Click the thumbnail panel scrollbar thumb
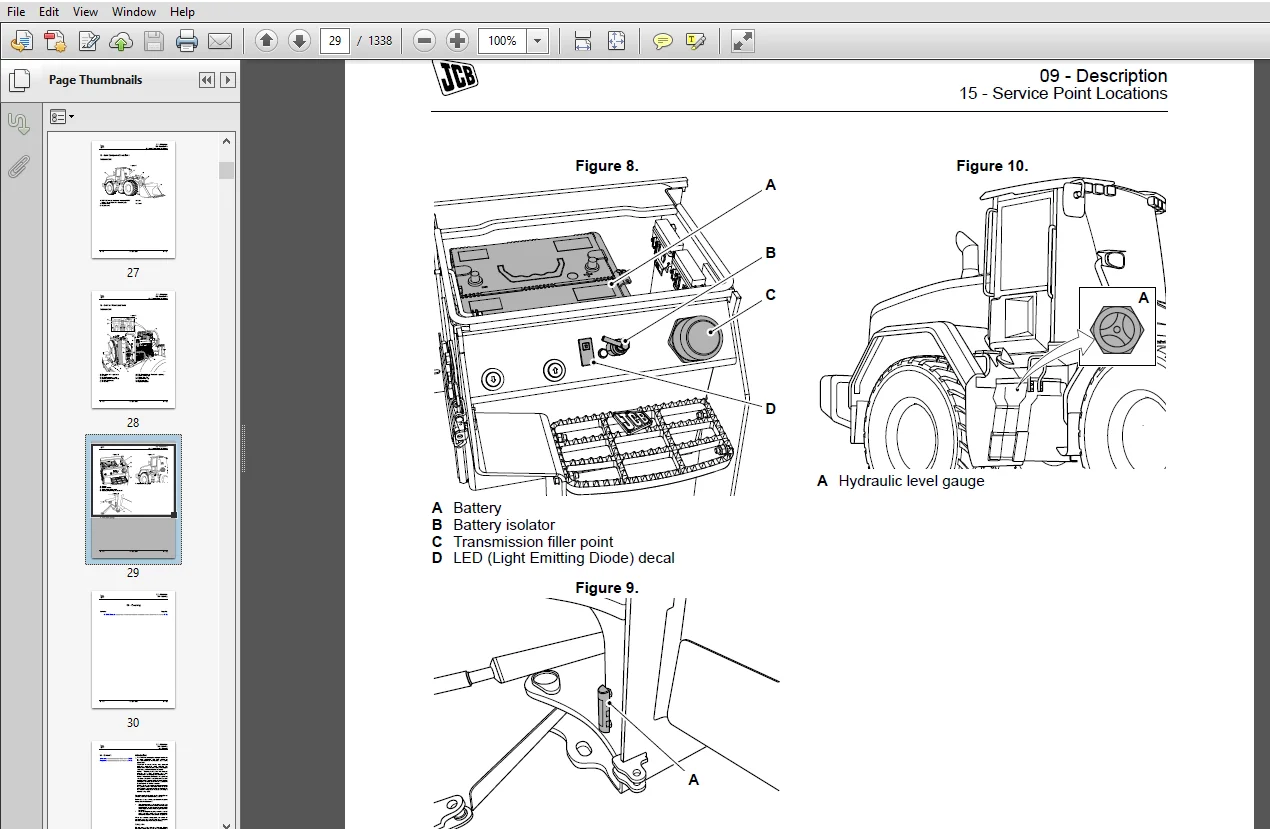The width and height of the screenshot is (1270, 829). [226, 170]
